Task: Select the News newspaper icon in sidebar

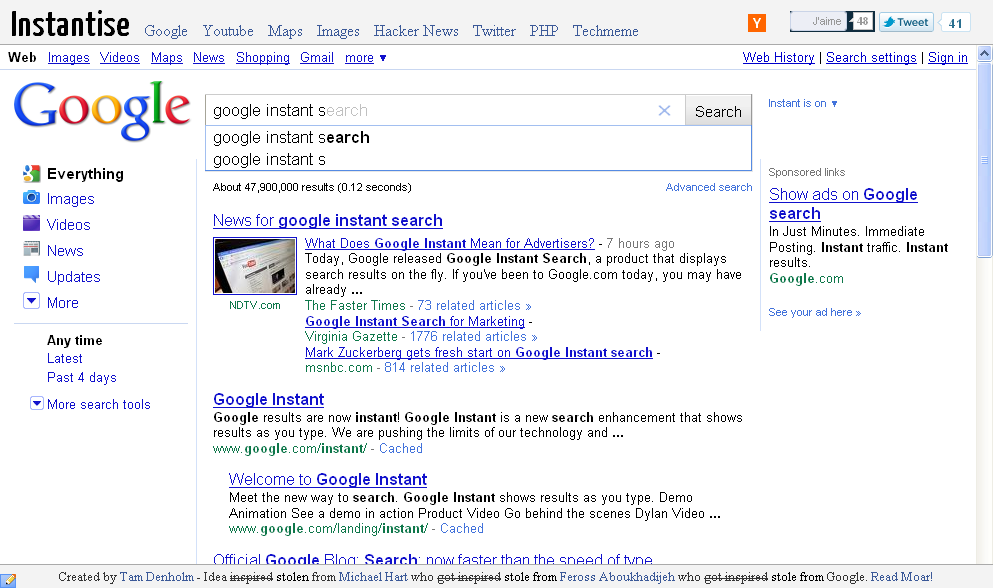Action: pyautogui.click(x=32, y=248)
